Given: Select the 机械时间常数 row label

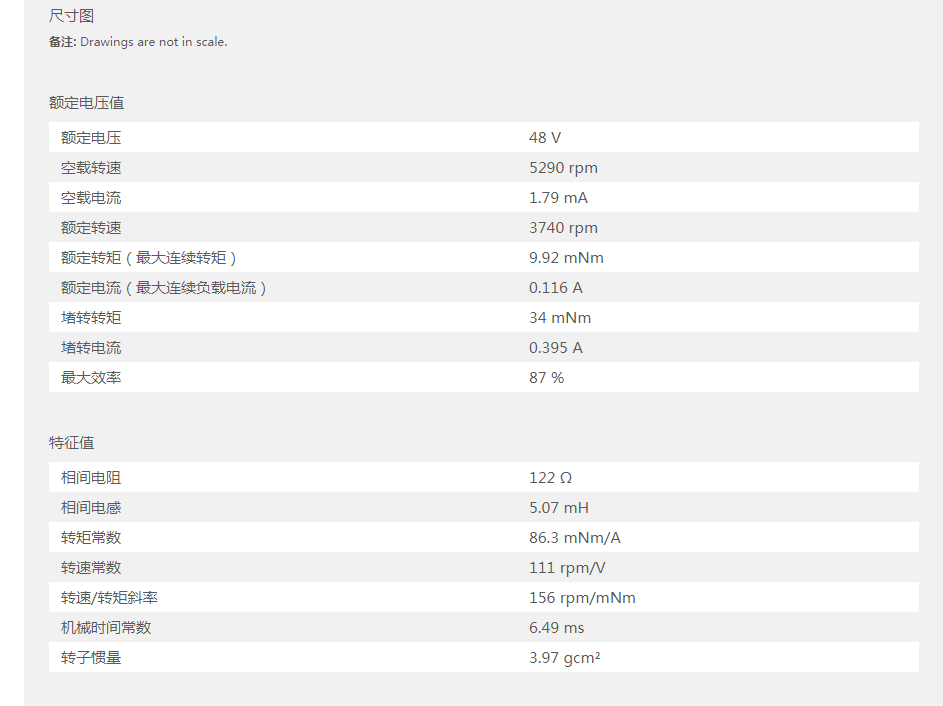Looking at the screenshot, I should point(106,628).
